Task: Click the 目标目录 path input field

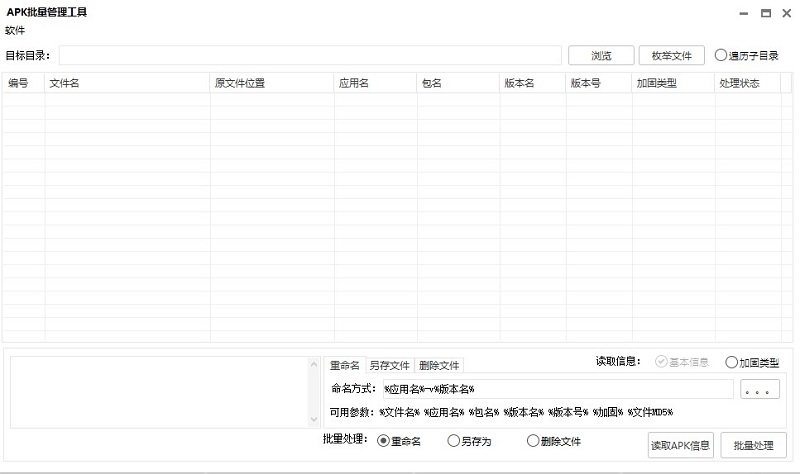Action: point(310,56)
